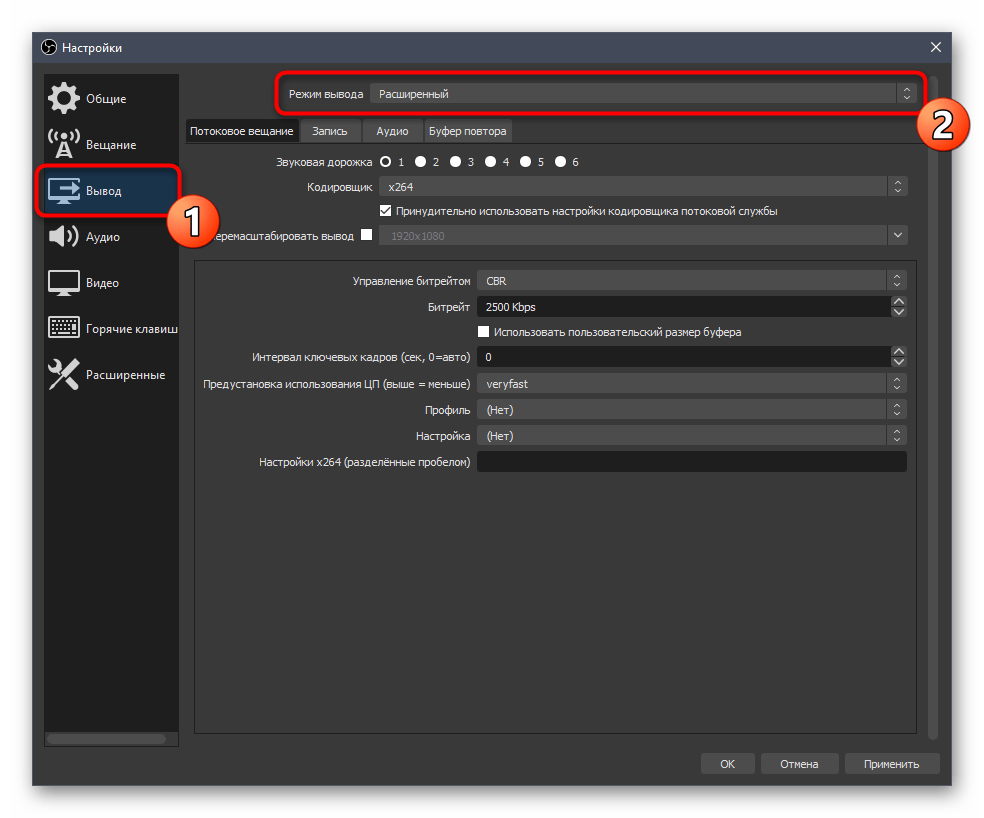
Task: Select the Видео display icon
Action: 64,283
